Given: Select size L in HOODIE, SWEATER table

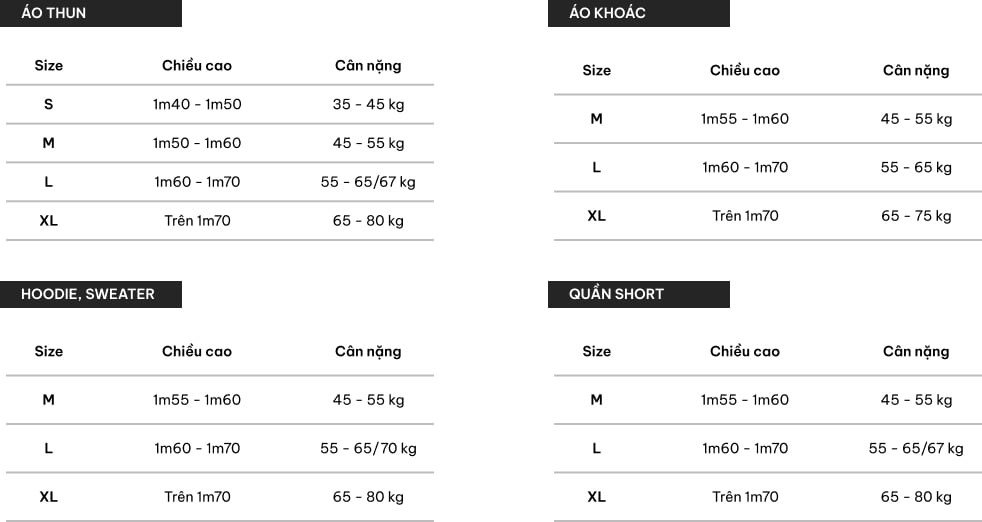Looking at the screenshot, I should tap(48, 448).
